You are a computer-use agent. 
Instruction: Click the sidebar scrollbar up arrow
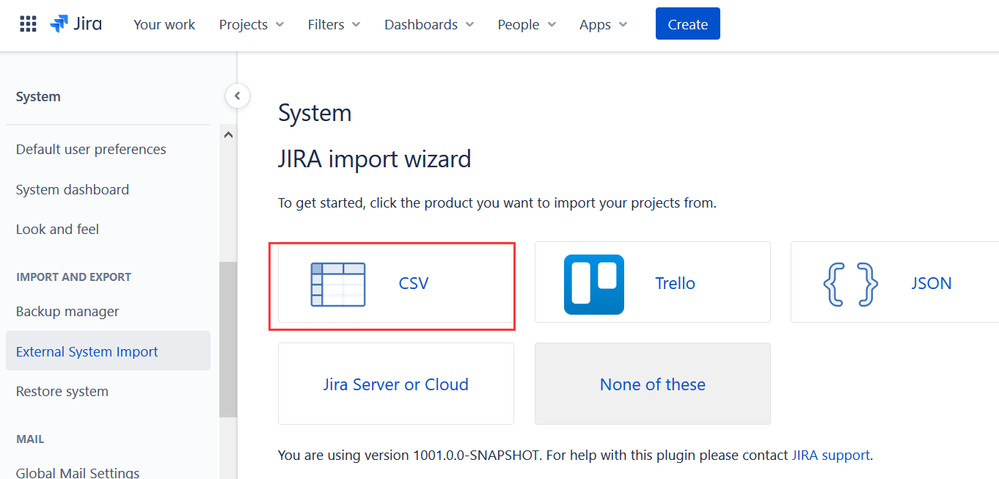point(228,134)
